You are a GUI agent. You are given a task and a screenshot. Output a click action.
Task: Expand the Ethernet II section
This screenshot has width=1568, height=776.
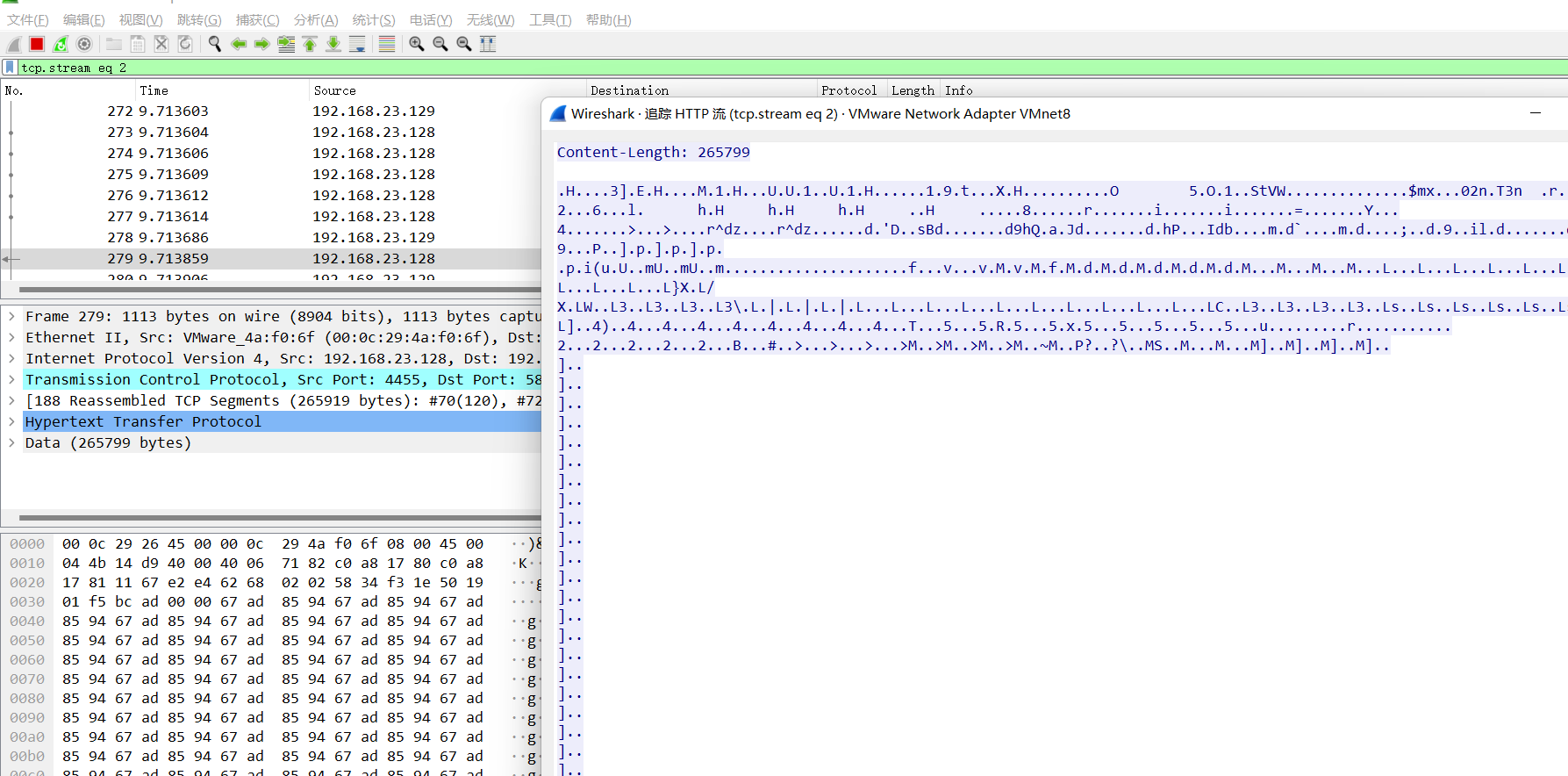(x=11, y=337)
